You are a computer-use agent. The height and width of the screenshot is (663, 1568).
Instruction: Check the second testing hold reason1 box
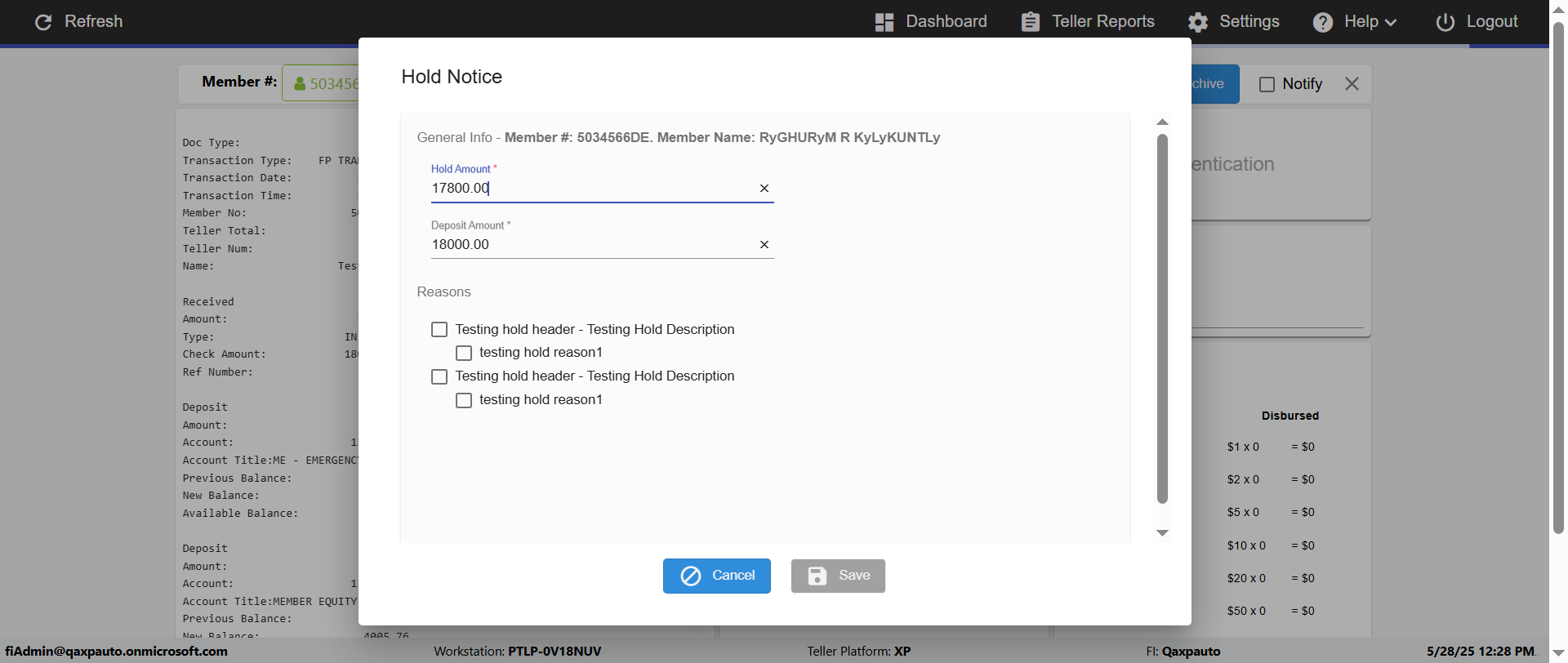coord(464,400)
